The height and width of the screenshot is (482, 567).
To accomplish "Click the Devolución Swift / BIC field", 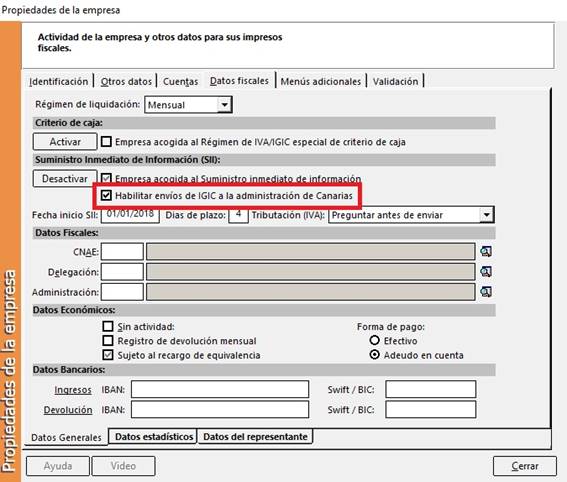I will tap(431, 409).
